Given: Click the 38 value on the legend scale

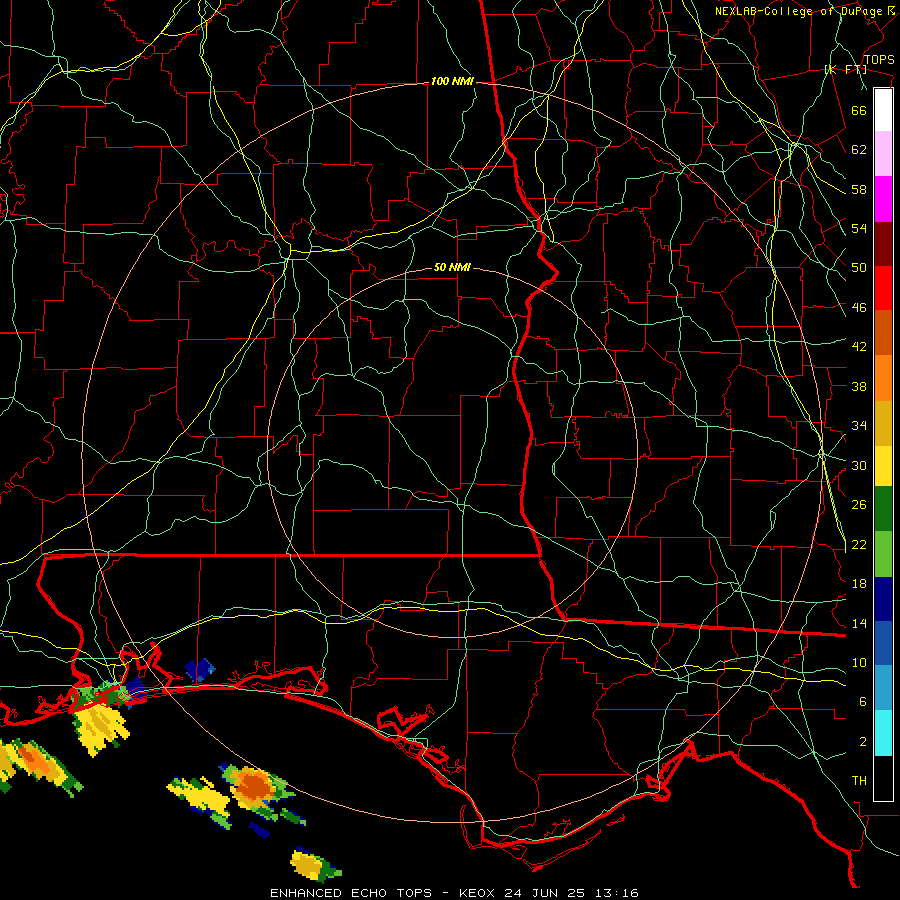Looking at the screenshot, I should 859,386.
